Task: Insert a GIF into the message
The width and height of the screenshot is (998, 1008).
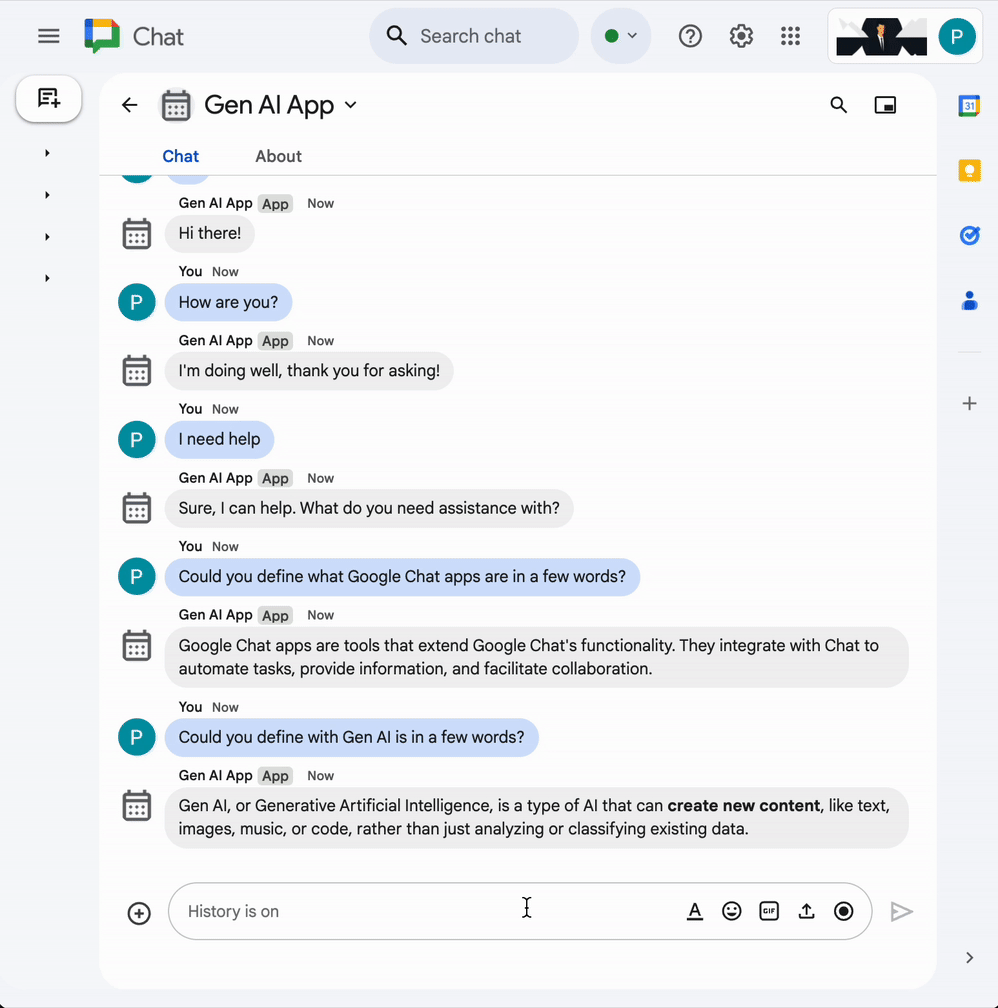Action: tap(769, 911)
